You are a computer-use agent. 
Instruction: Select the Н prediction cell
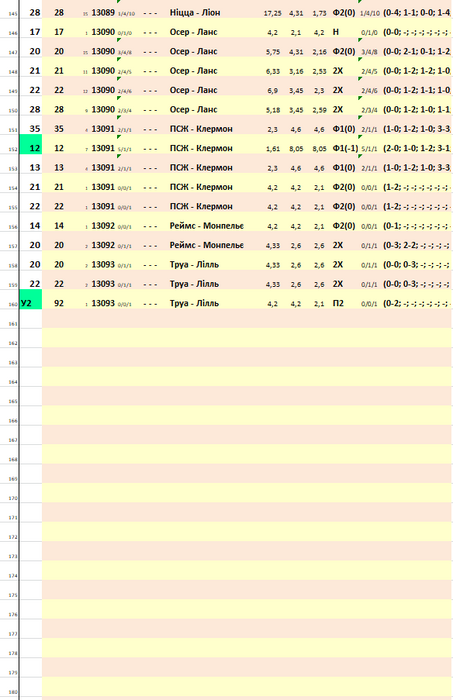tap(336, 32)
